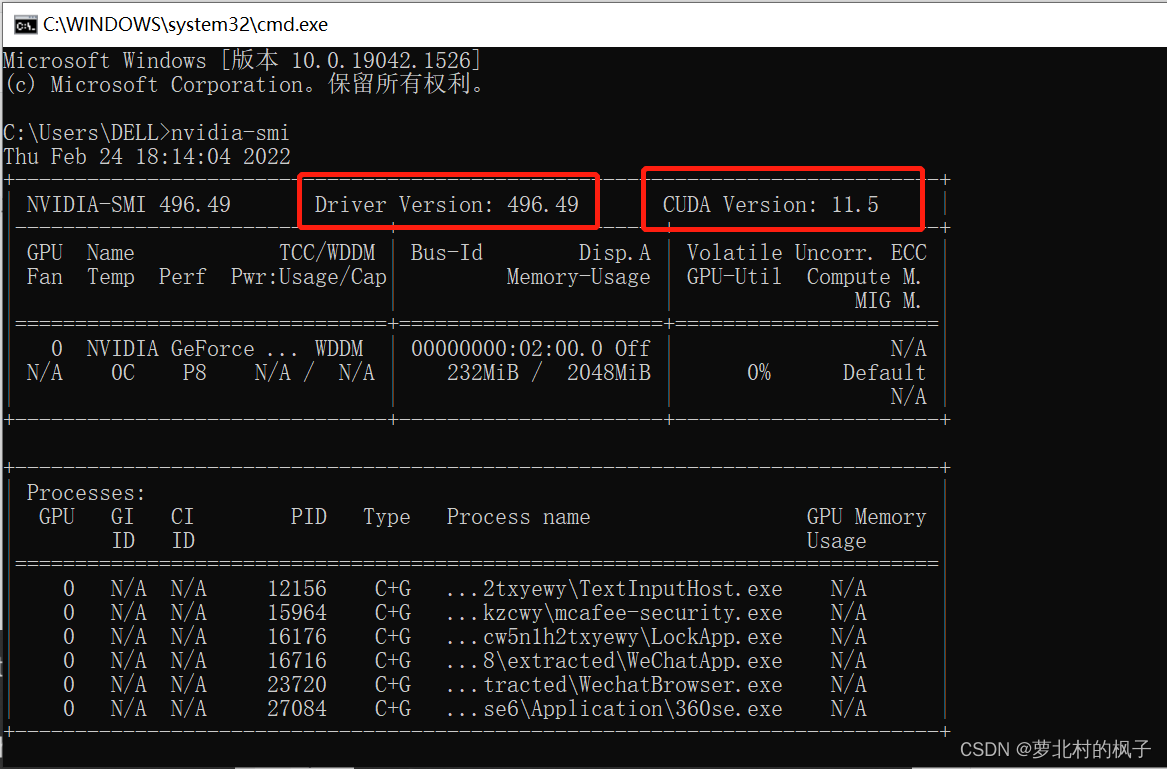Screen dimensions: 1167x769
Task: Click the Bus-Id column header
Action: (x=447, y=253)
